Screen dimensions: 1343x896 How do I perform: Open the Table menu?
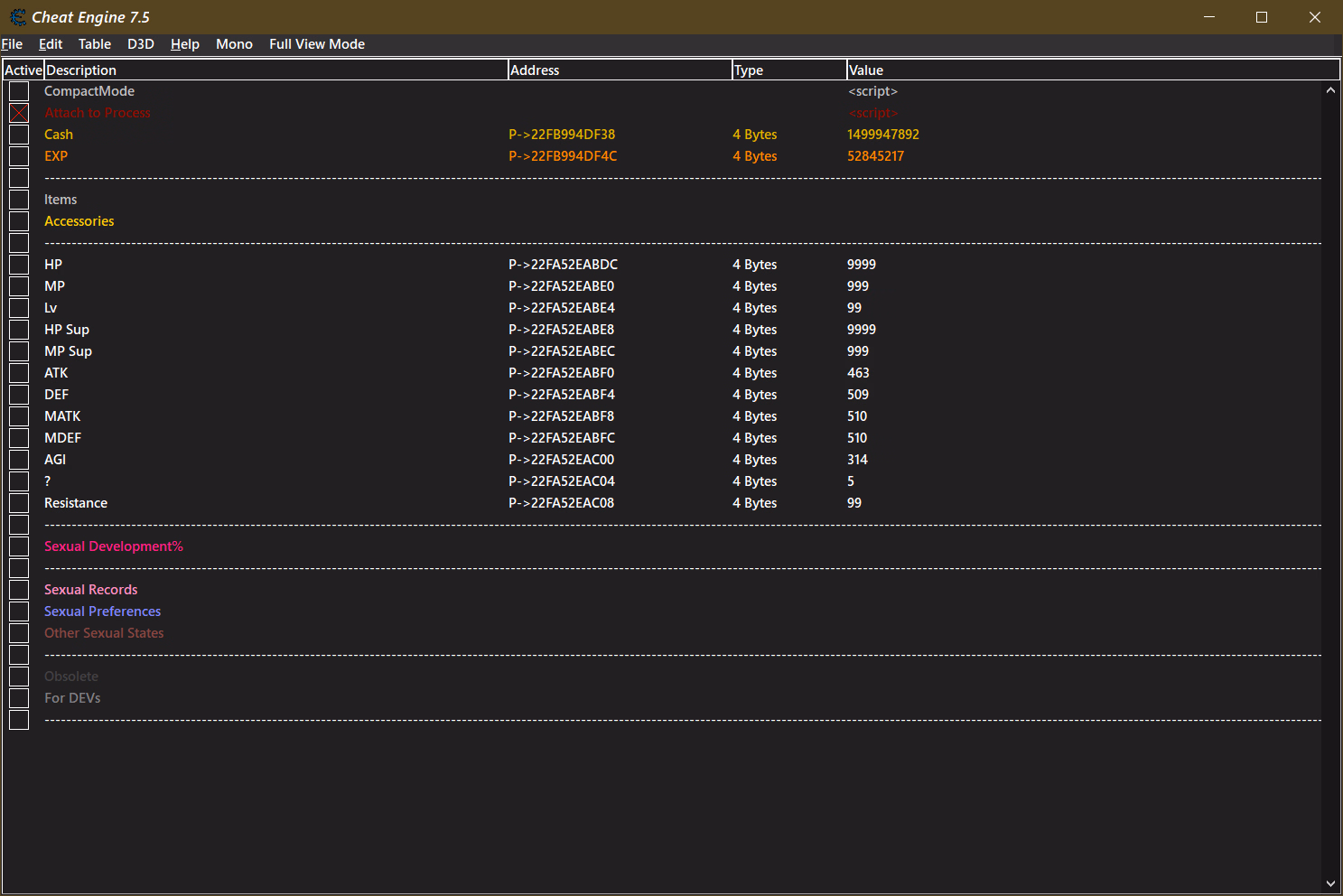pyautogui.click(x=95, y=44)
